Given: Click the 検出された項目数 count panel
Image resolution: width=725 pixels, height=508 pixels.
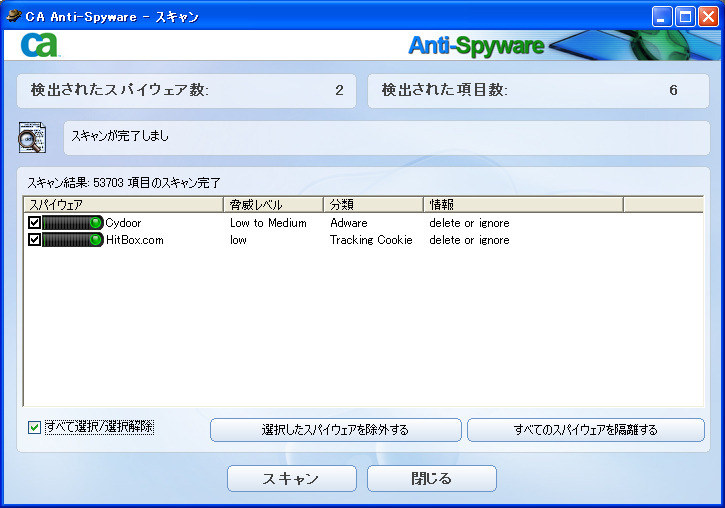Looking at the screenshot, I should click(x=538, y=91).
